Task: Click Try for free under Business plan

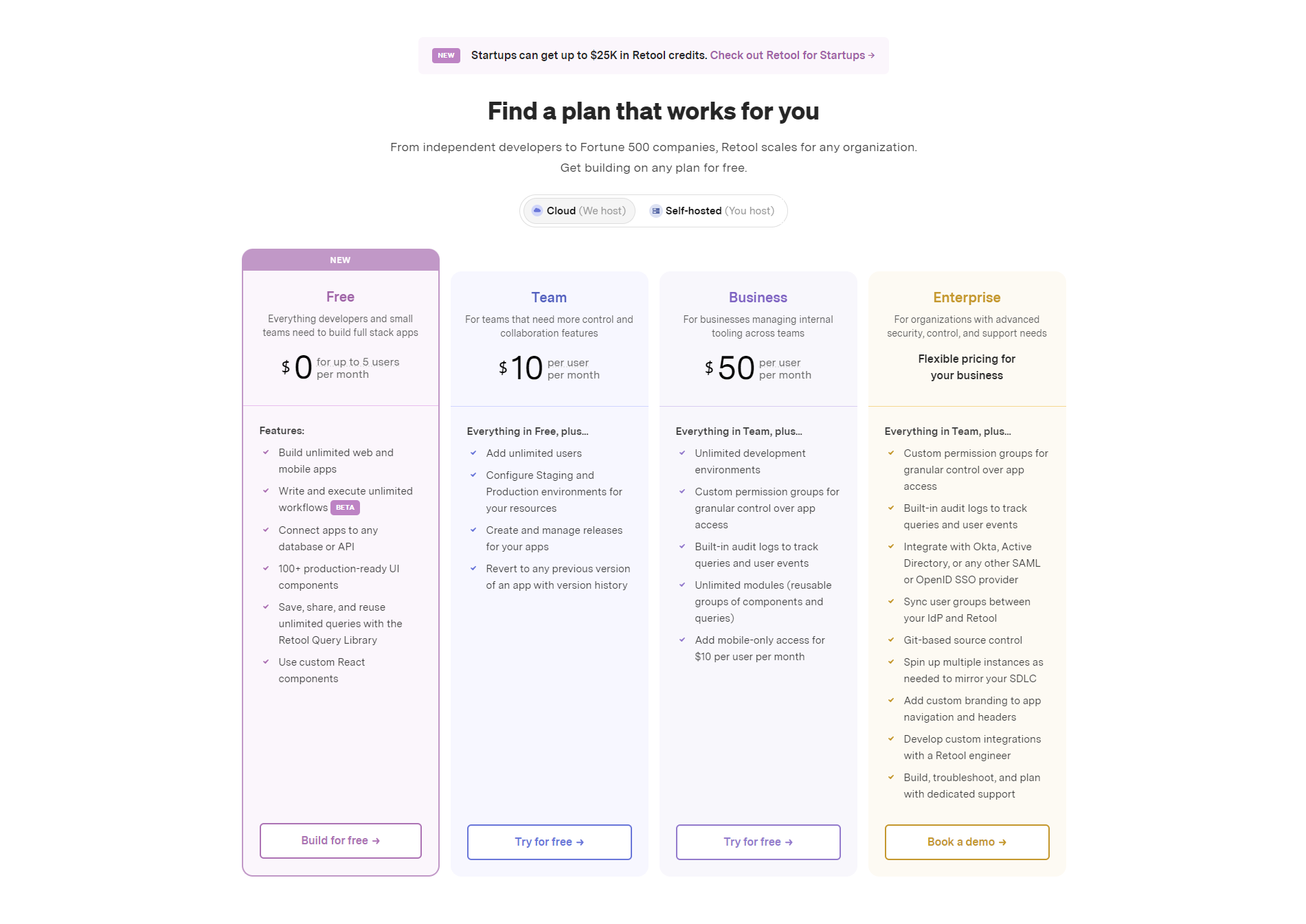Action: (x=758, y=842)
